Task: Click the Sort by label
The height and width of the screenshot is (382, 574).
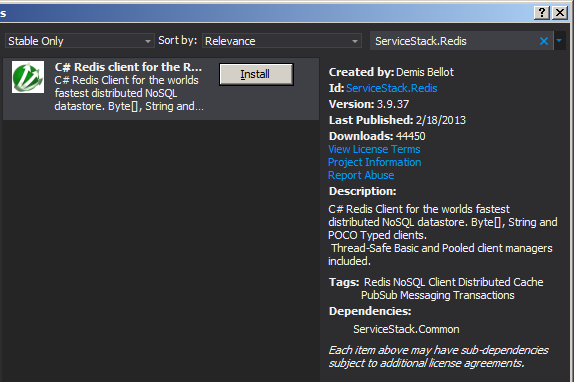Action: click(x=178, y=40)
